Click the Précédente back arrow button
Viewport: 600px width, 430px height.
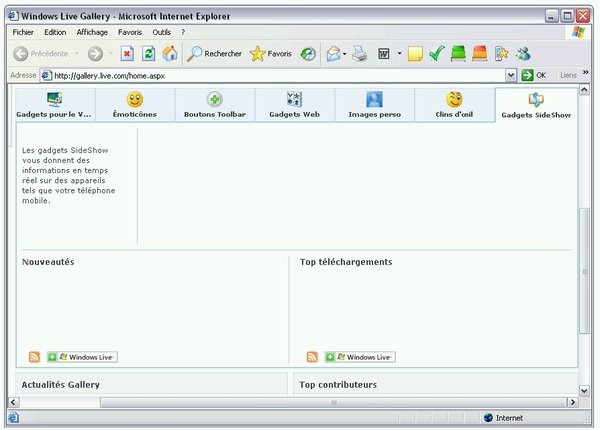tap(21, 54)
